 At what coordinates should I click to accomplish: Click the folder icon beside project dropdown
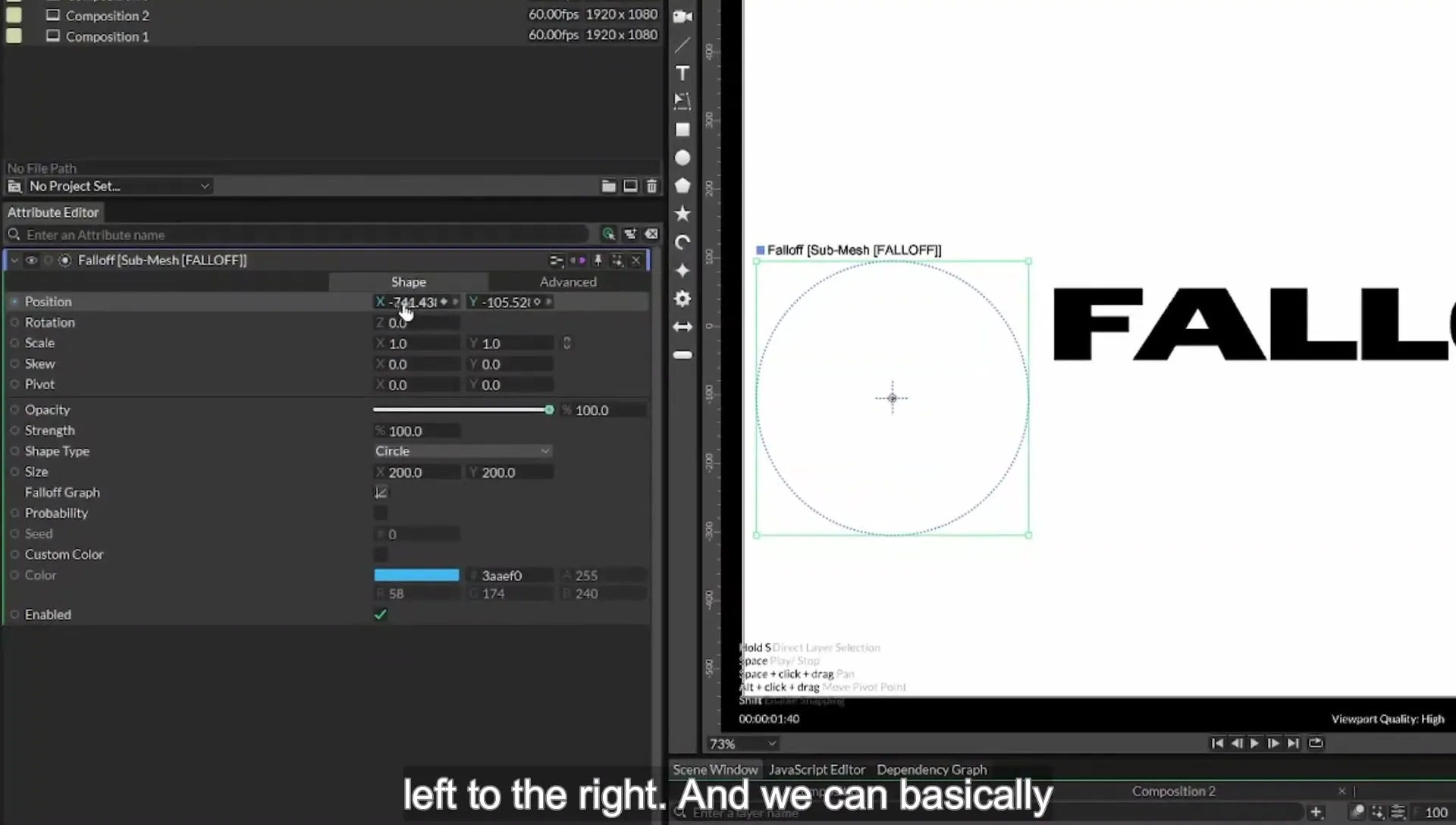pyautogui.click(x=608, y=186)
